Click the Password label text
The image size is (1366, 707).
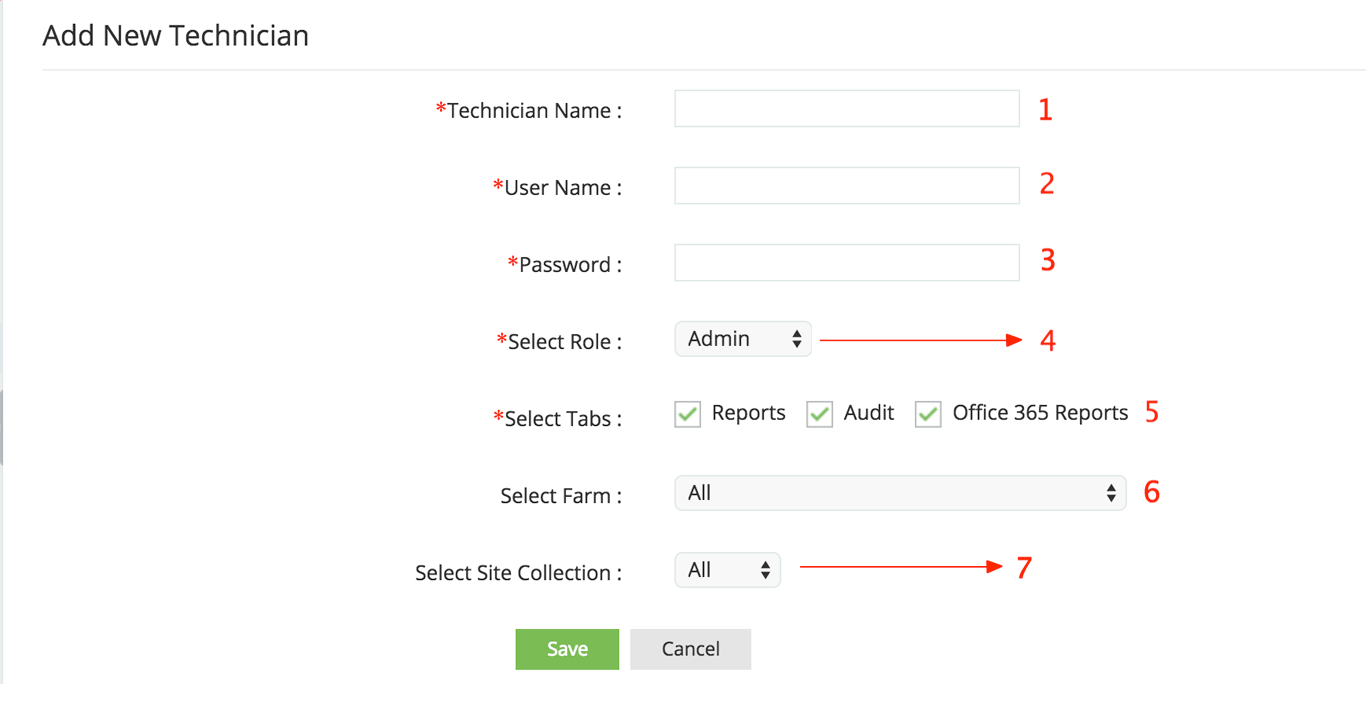[x=569, y=265]
